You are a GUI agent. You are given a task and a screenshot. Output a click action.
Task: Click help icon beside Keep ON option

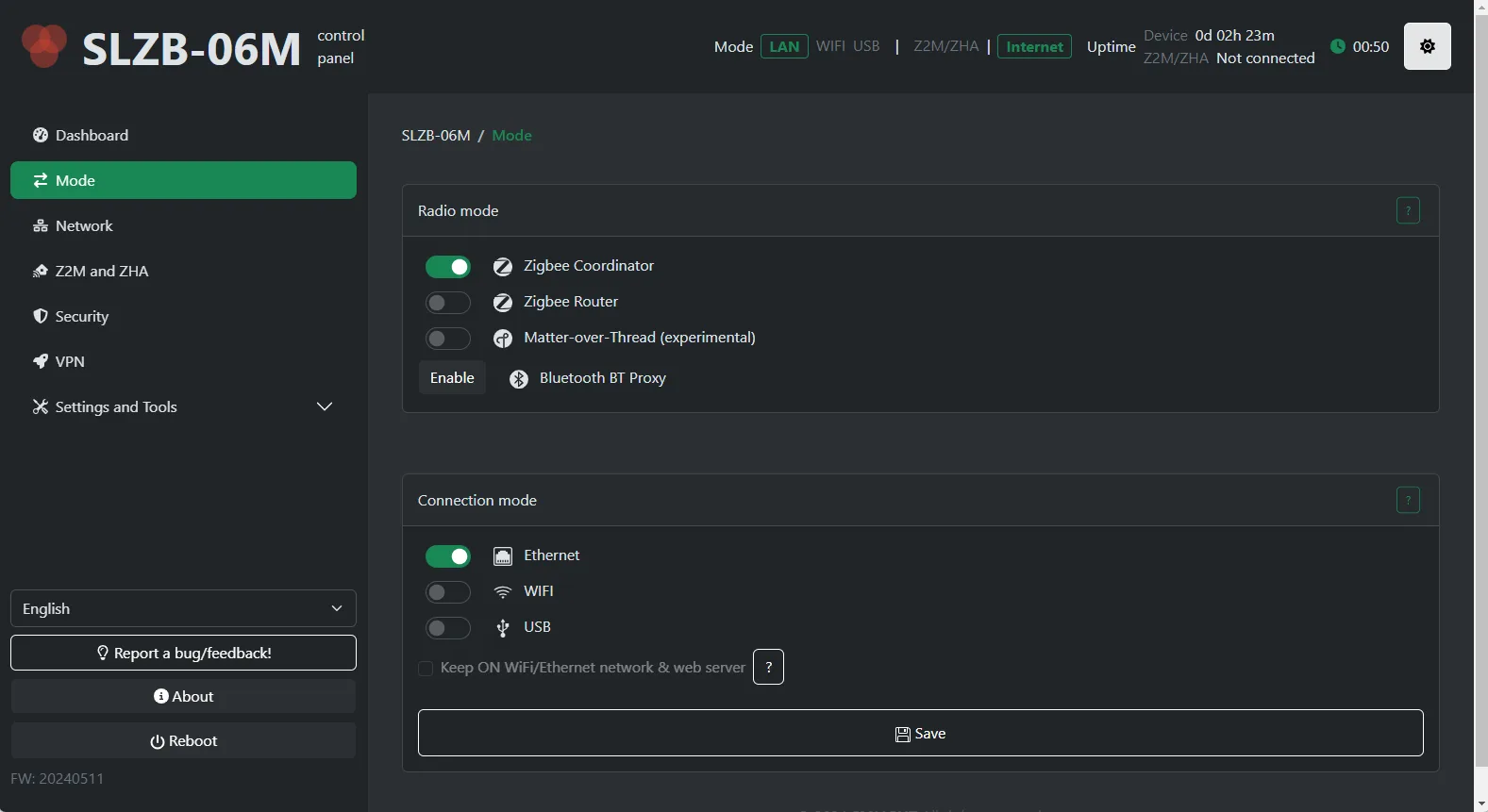point(768,667)
